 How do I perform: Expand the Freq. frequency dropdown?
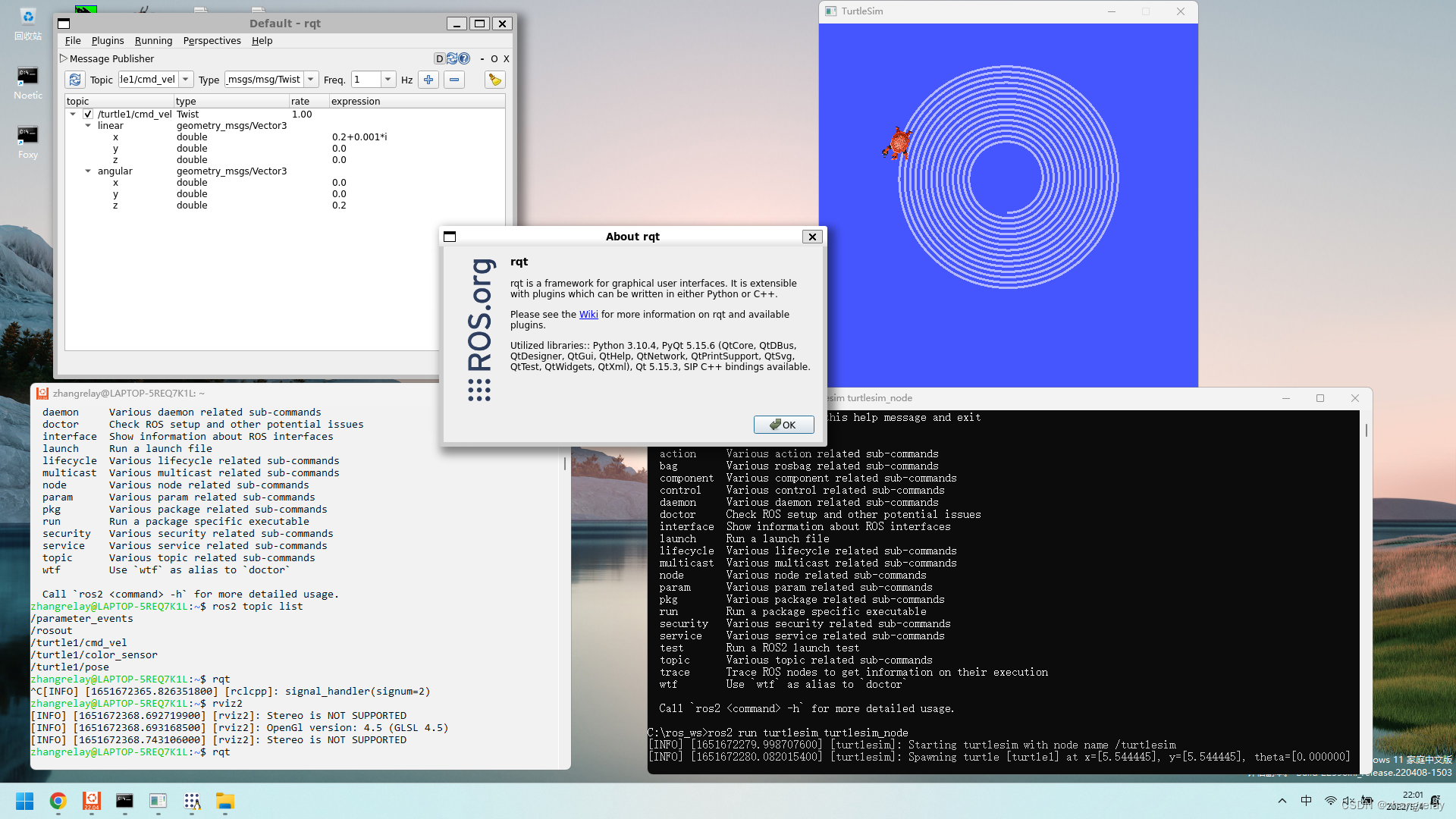388,79
